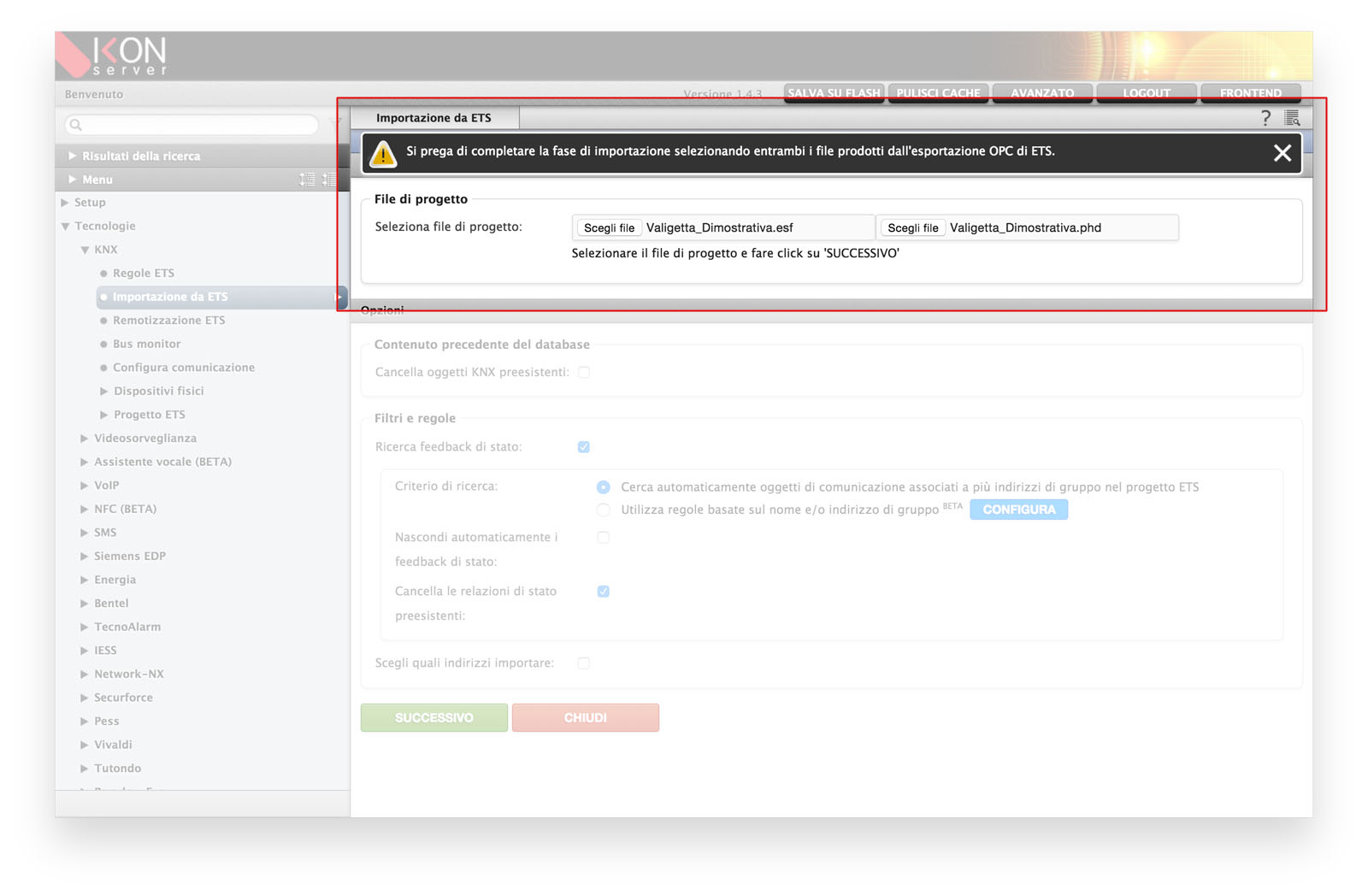Open CONFIGURA for name-based rules
This screenshot has height=896, width=1368.
click(x=1018, y=510)
